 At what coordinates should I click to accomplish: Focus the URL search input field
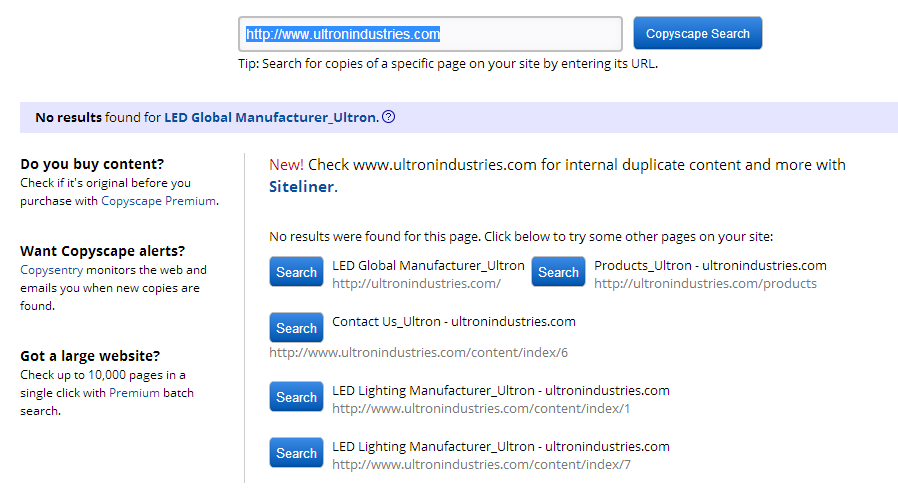click(430, 34)
